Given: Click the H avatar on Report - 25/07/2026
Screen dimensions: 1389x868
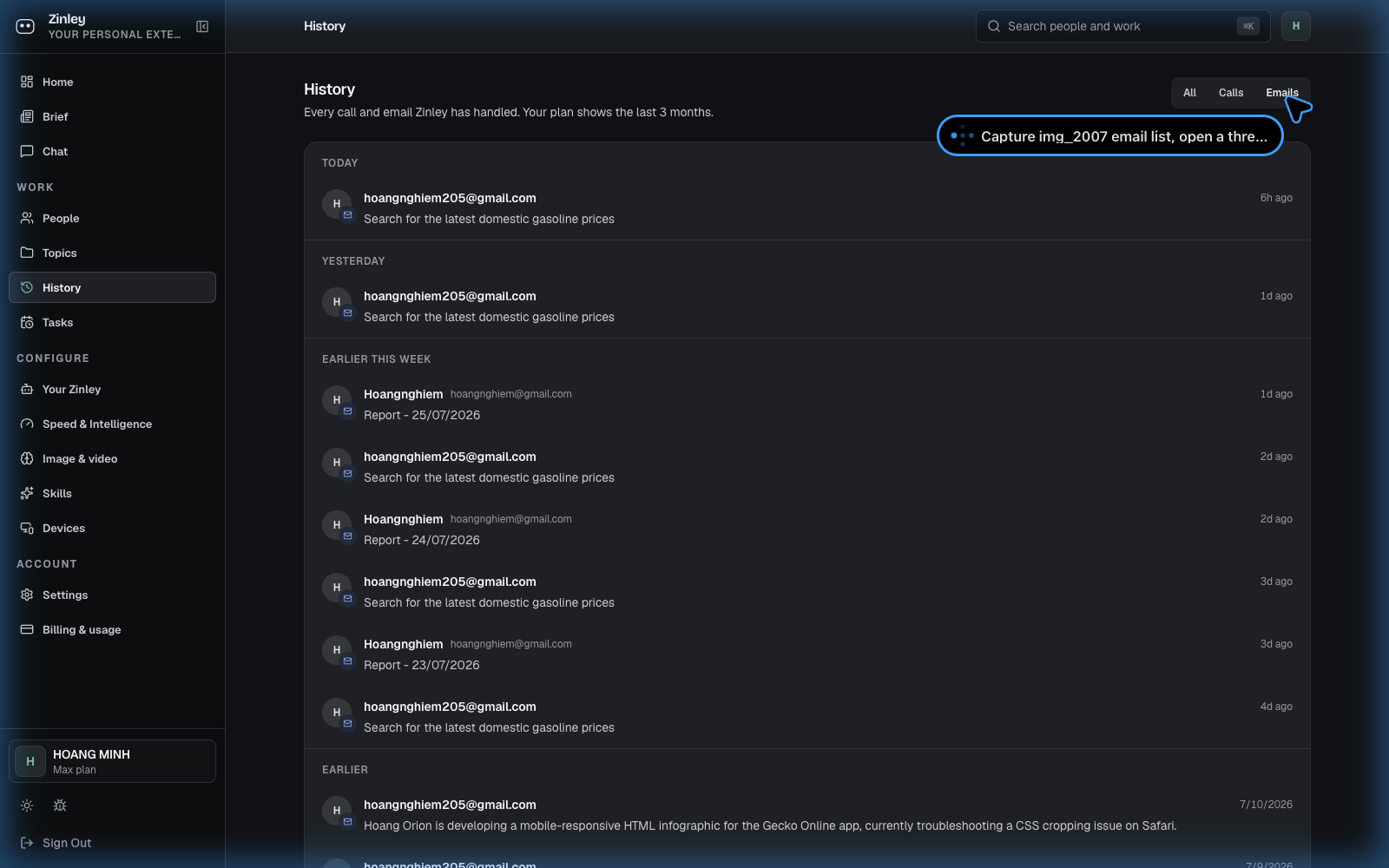Looking at the screenshot, I should [x=337, y=400].
